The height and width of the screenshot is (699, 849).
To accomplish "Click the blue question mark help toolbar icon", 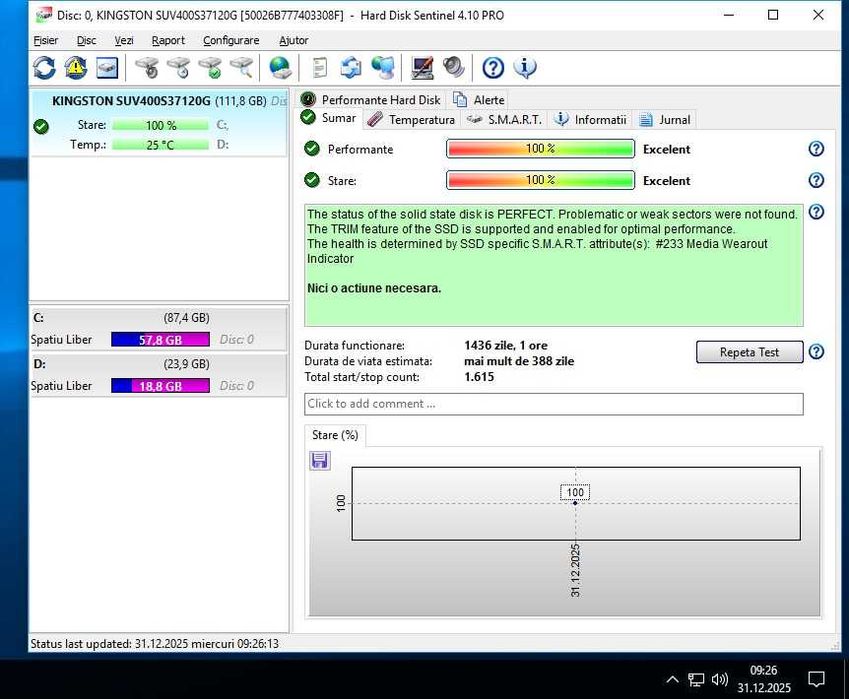I will [x=493, y=68].
